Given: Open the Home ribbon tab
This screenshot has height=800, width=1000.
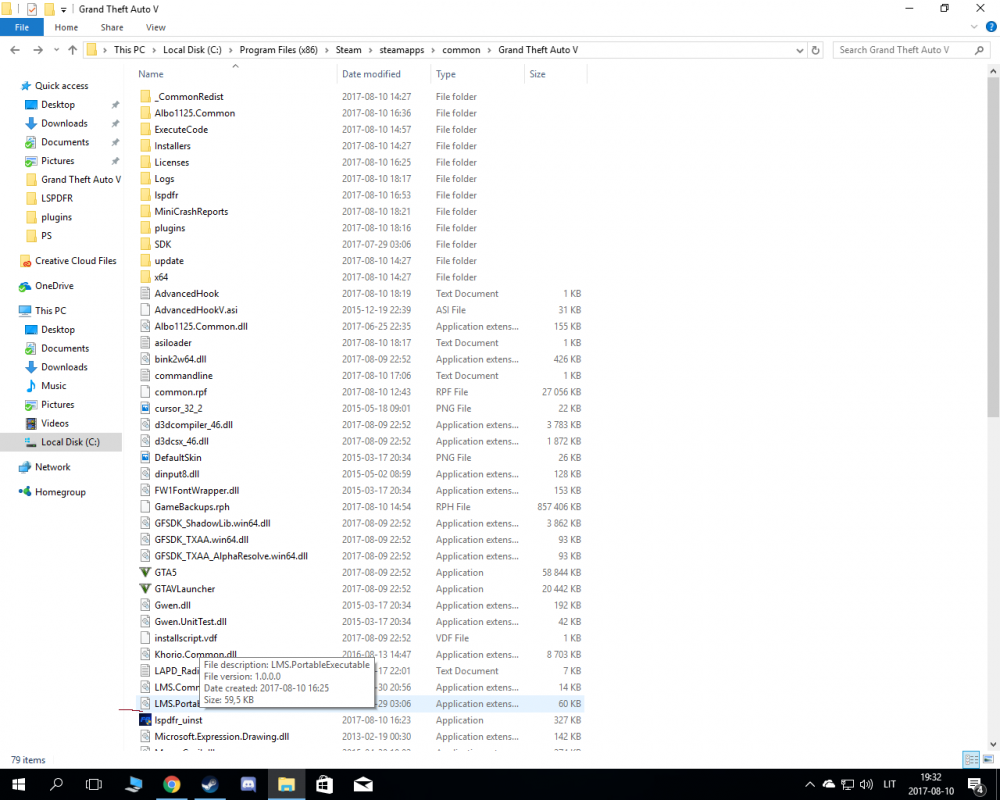Looking at the screenshot, I should (x=66, y=27).
